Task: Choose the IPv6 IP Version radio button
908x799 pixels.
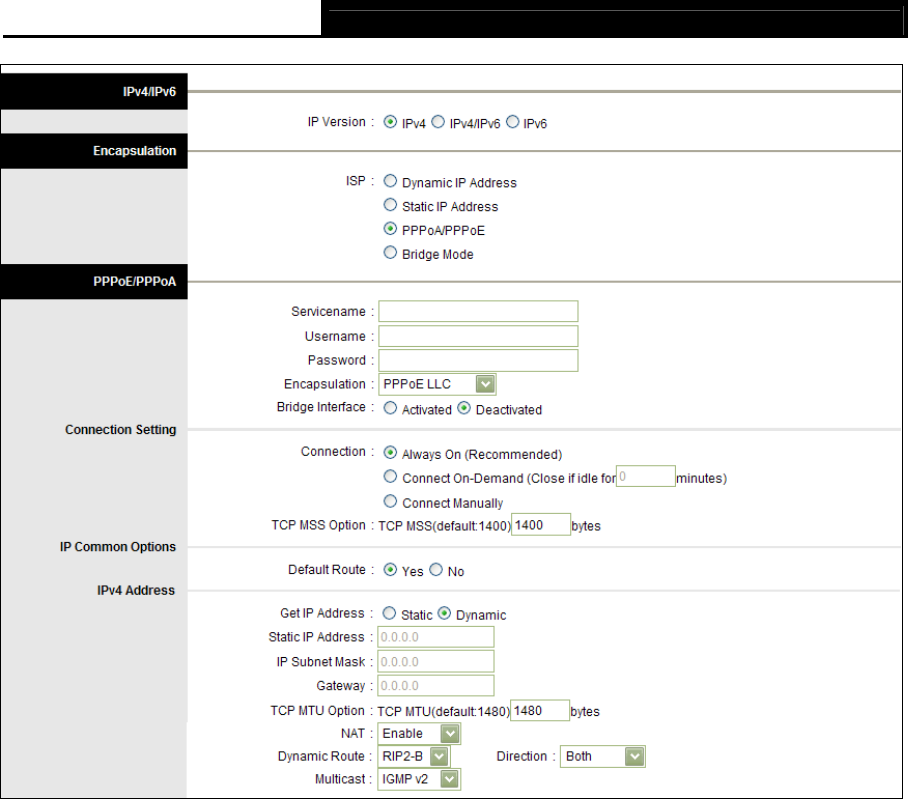Action: click(512, 122)
